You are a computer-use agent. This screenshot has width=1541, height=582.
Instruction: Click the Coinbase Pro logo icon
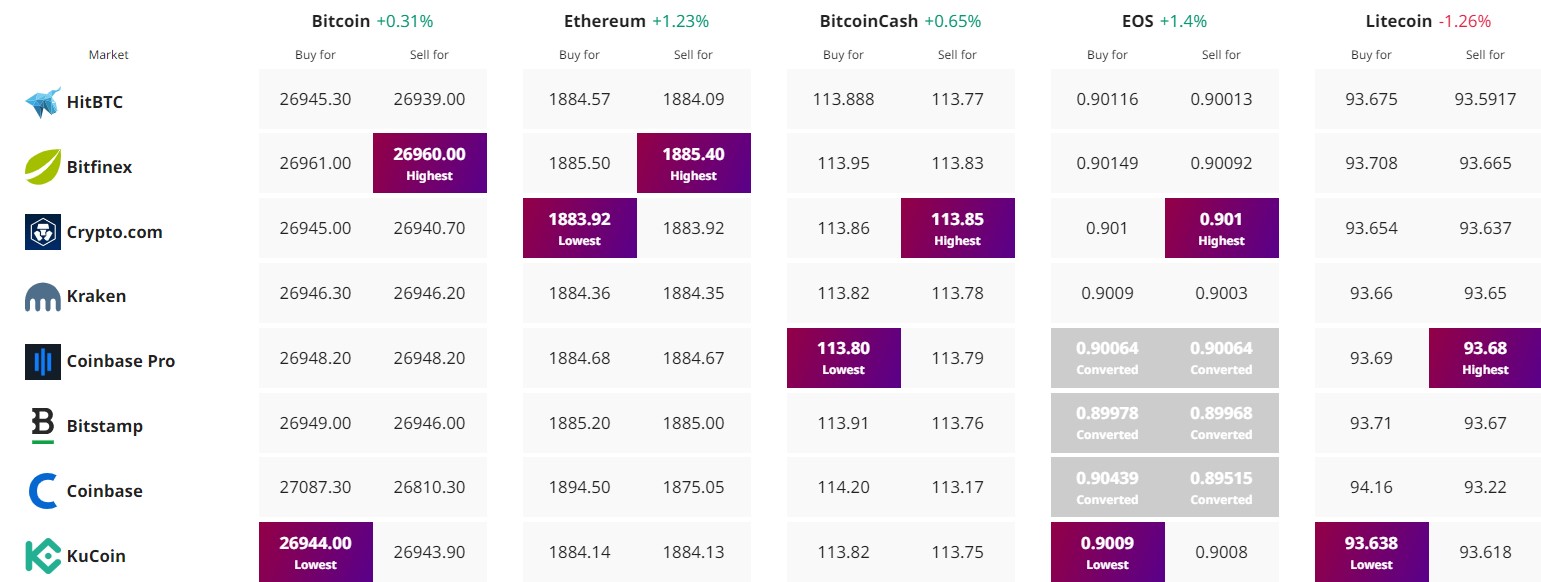[x=43, y=362]
